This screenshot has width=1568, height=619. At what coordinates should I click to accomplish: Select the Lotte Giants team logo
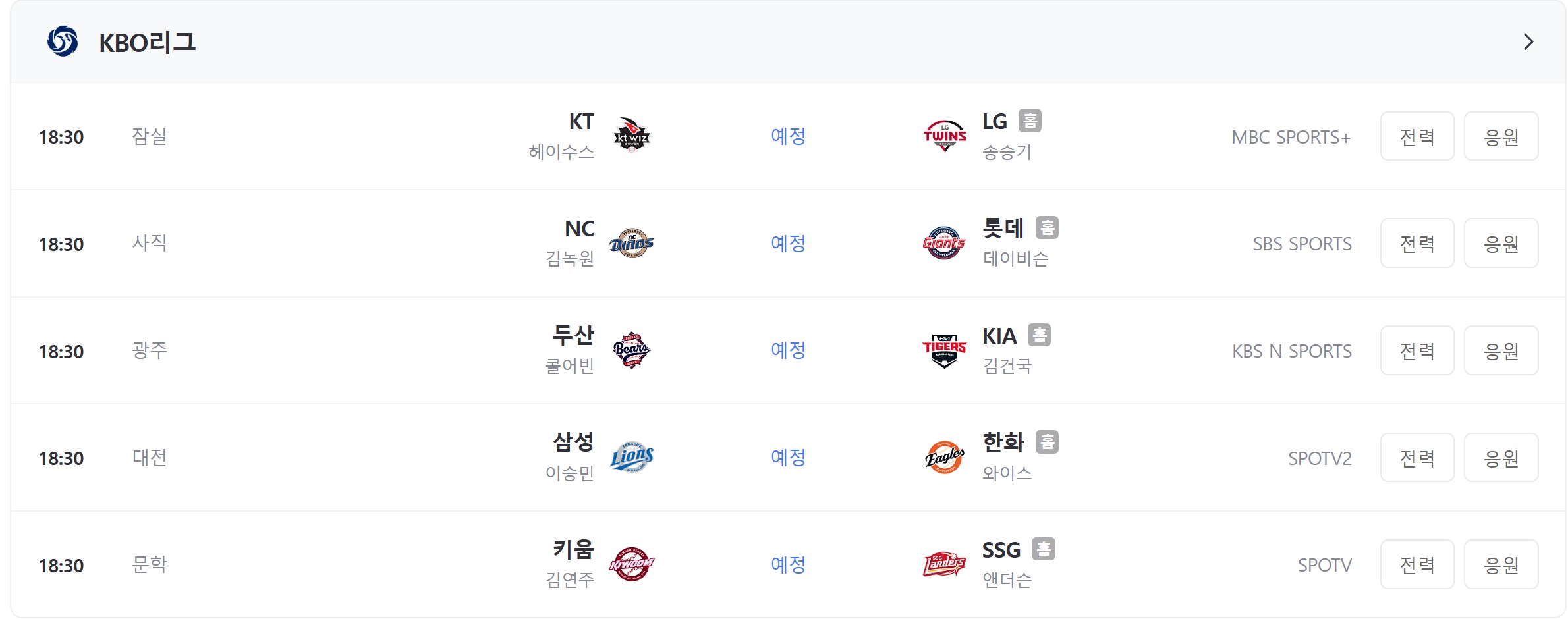[944, 243]
